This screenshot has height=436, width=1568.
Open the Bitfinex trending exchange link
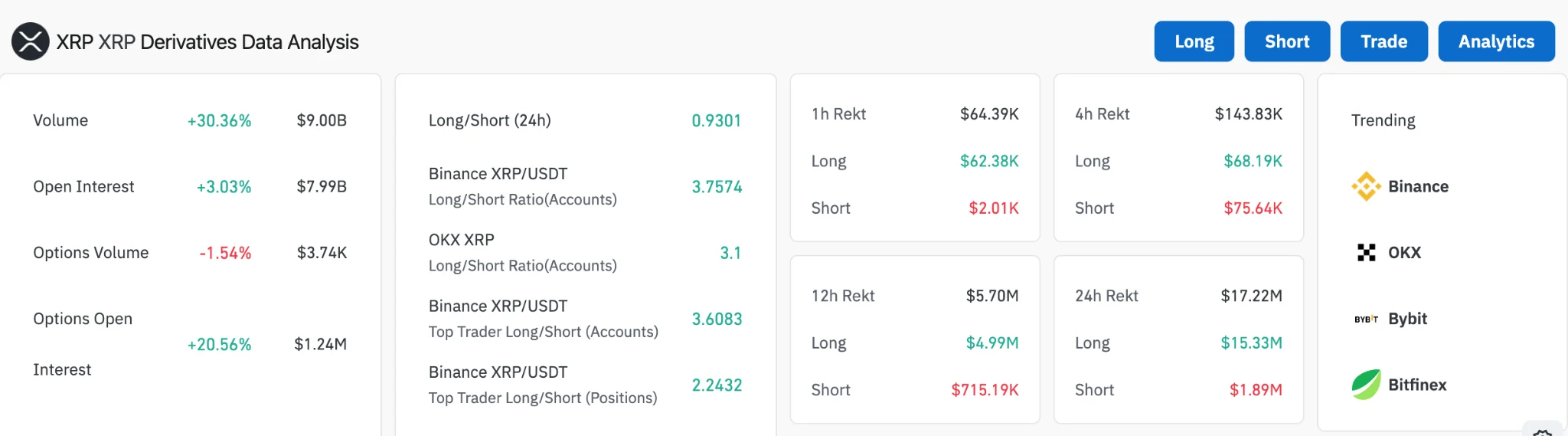[1417, 385]
